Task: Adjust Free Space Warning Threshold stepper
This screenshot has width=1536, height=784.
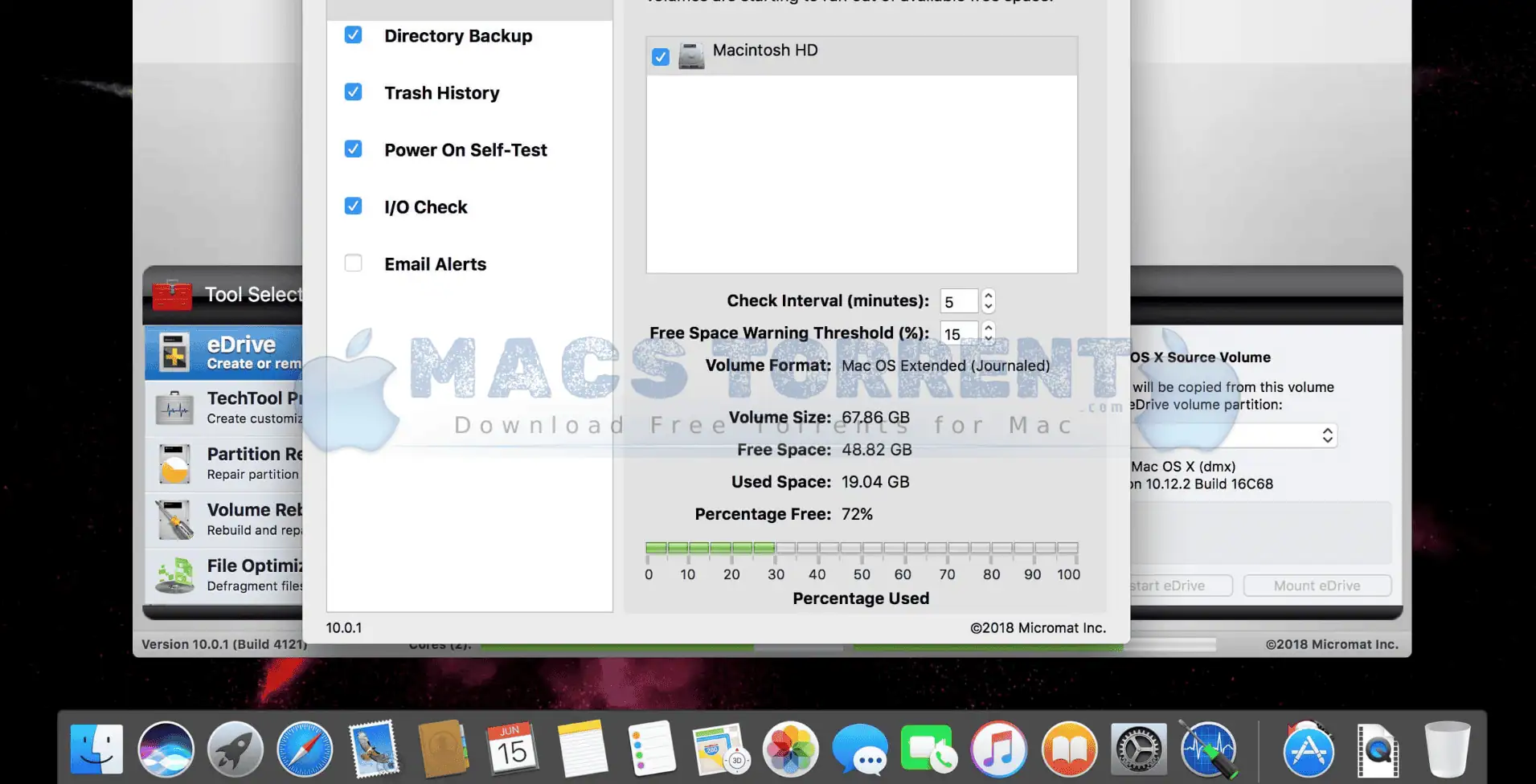Action: click(x=989, y=333)
